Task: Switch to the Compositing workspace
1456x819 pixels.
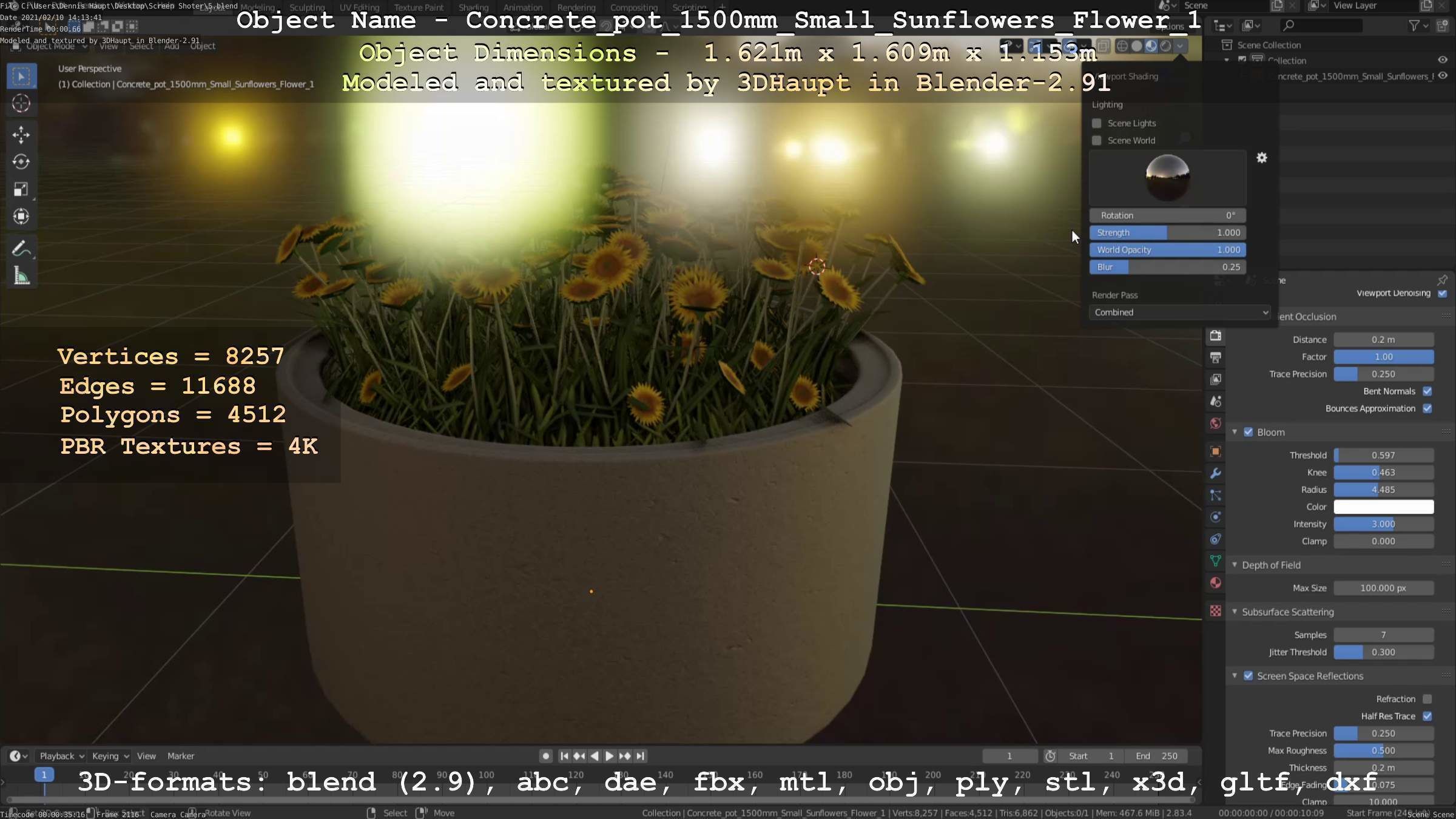Action: pos(633,7)
